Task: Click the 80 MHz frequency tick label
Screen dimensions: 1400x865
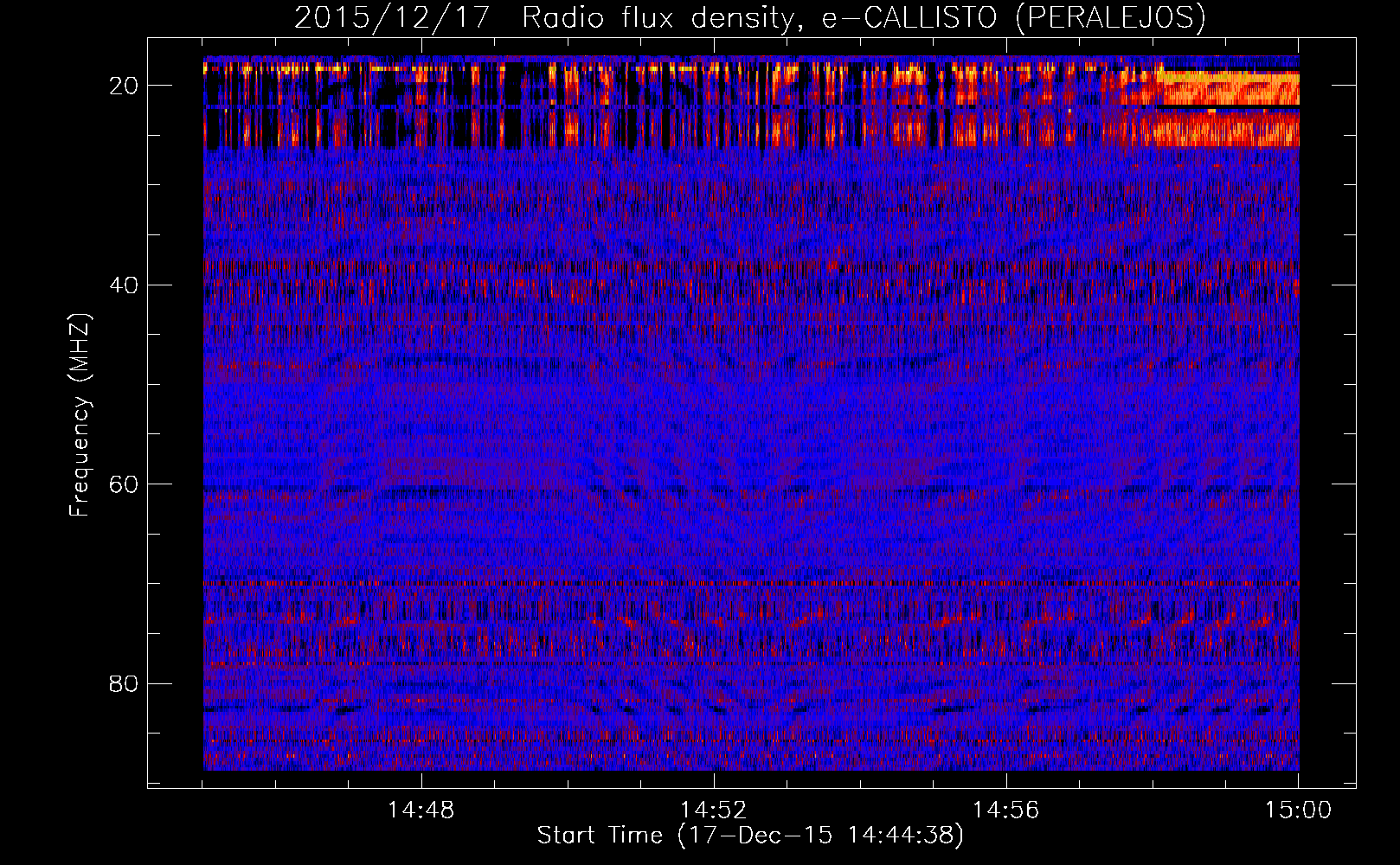Action: [125, 683]
